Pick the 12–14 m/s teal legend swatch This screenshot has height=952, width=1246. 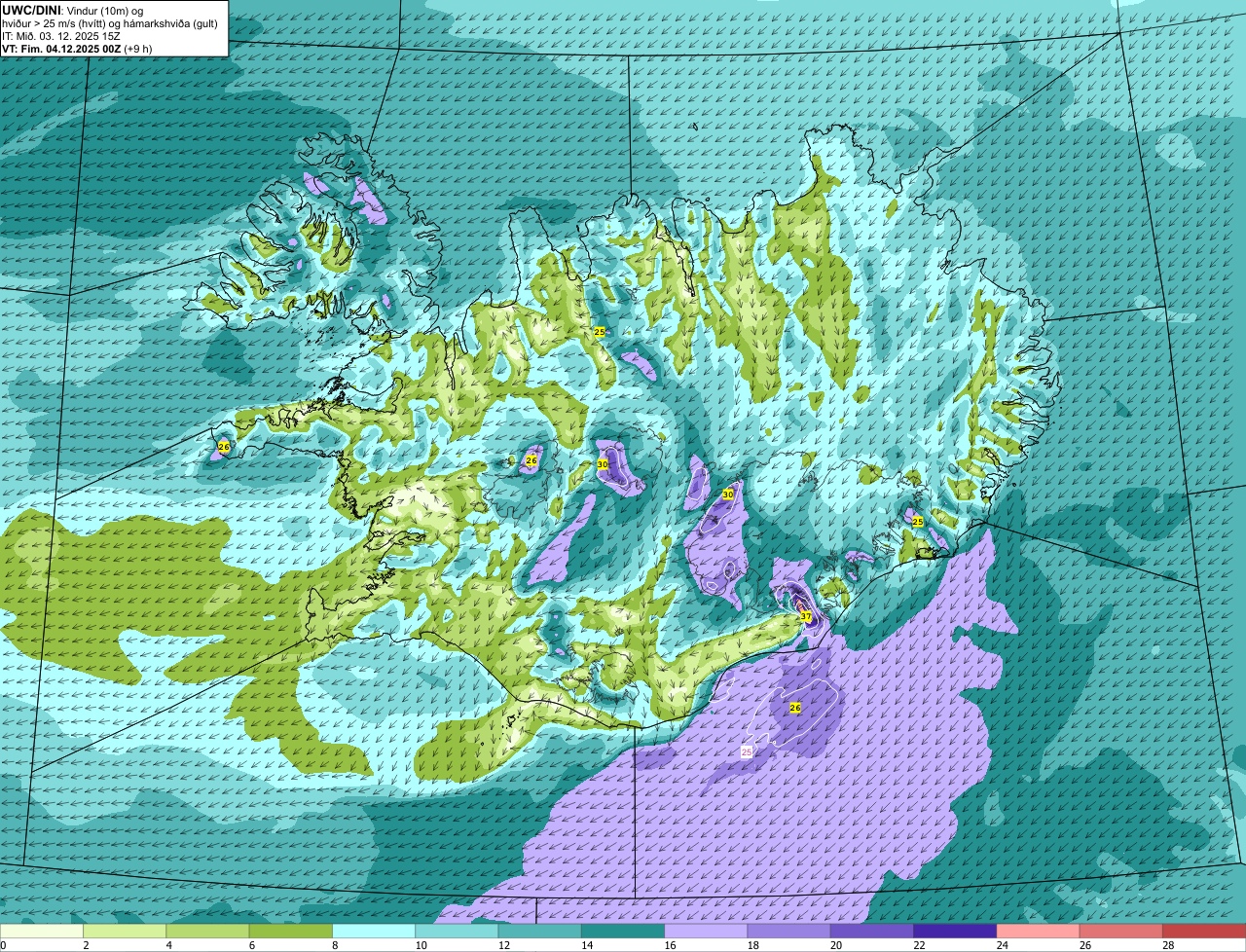pos(540,931)
